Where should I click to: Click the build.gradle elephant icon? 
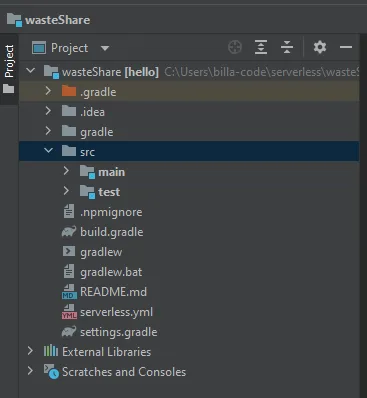click(x=69, y=231)
